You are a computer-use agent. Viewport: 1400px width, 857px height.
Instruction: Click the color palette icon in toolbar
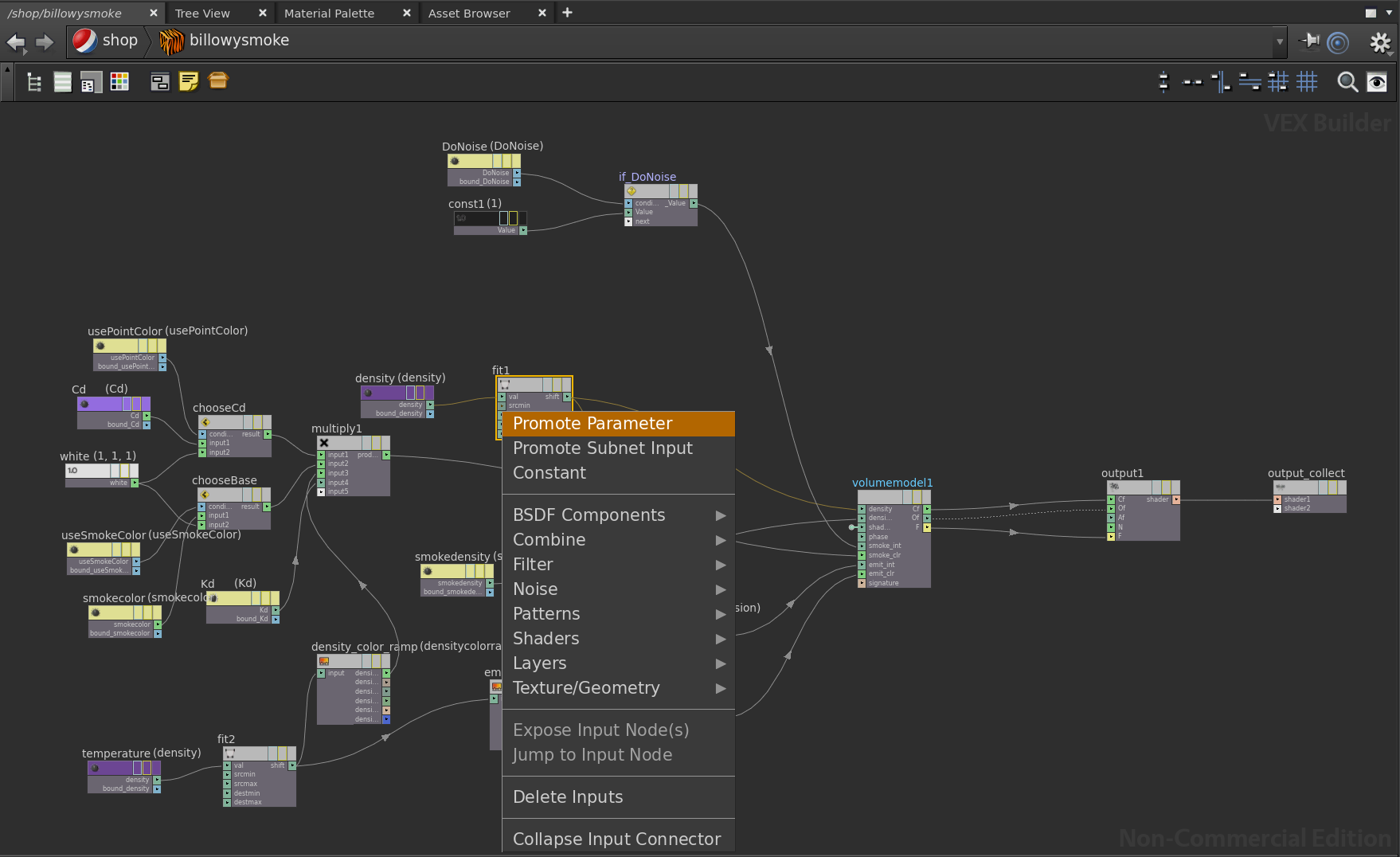click(119, 81)
